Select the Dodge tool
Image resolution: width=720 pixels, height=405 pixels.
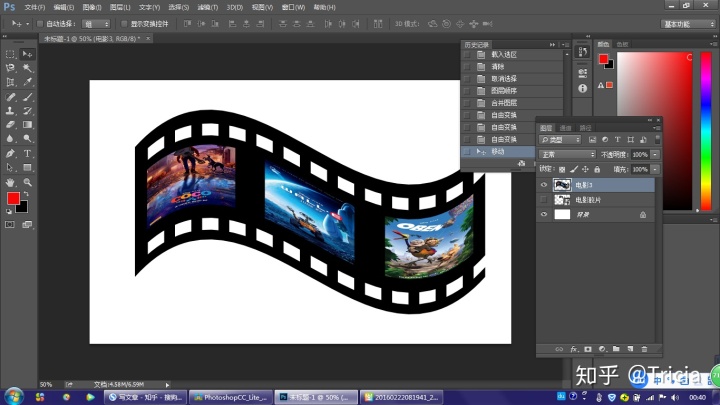coord(28,138)
